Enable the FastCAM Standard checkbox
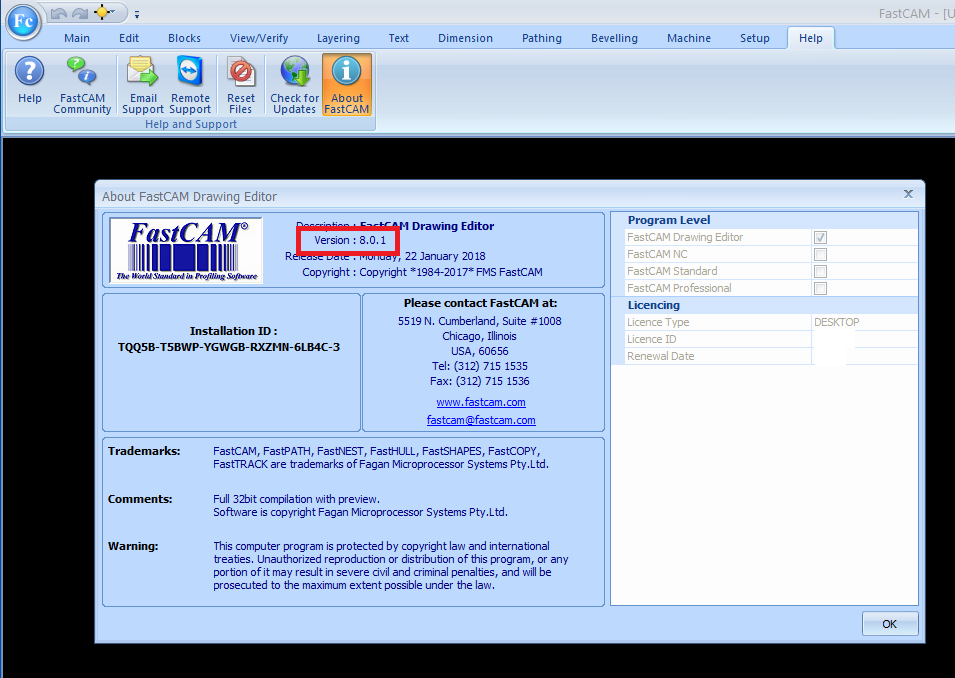955x678 pixels. (x=820, y=272)
